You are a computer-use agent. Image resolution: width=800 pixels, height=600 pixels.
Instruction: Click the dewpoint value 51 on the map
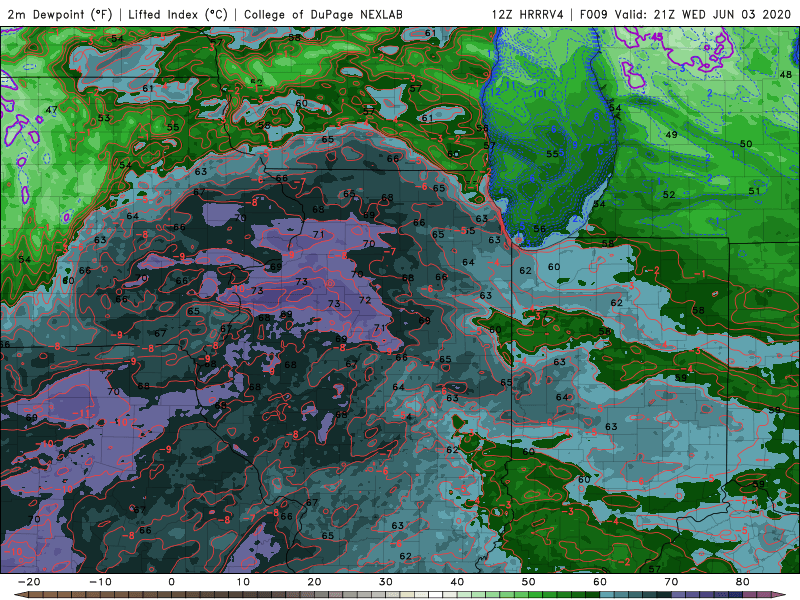point(754,191)
